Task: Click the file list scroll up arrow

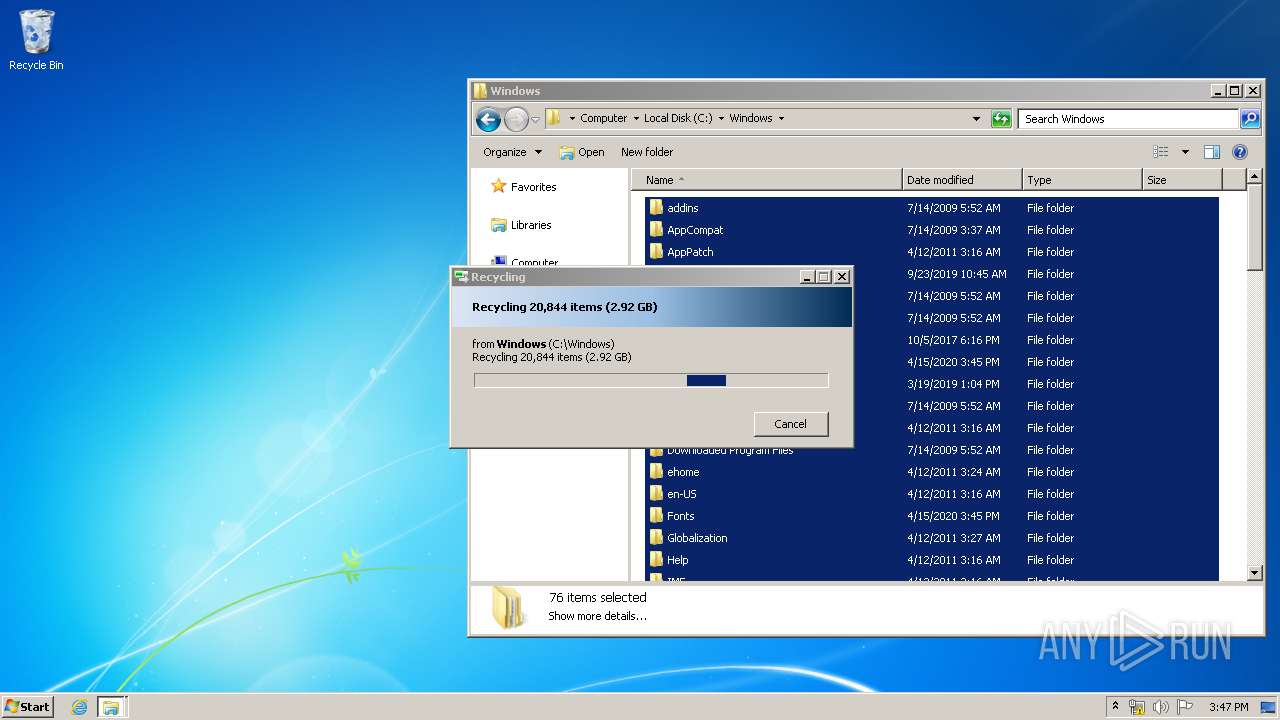Action: tap(1256, 178)
